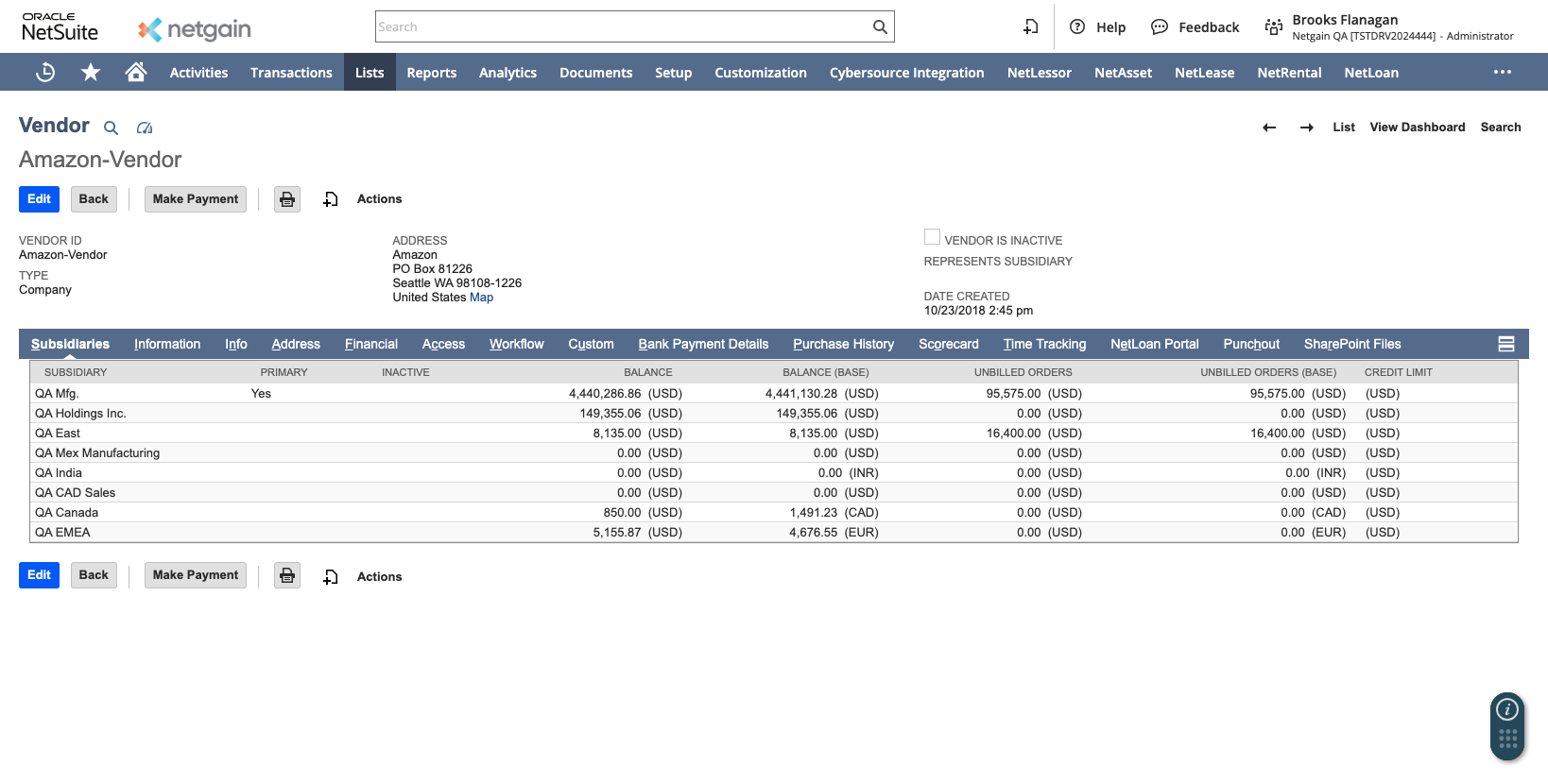Image resolution: width=1548 pixels, height=784 pixels.
Task: Click the magnifier icon next to Vendor title
Action: 111,128
